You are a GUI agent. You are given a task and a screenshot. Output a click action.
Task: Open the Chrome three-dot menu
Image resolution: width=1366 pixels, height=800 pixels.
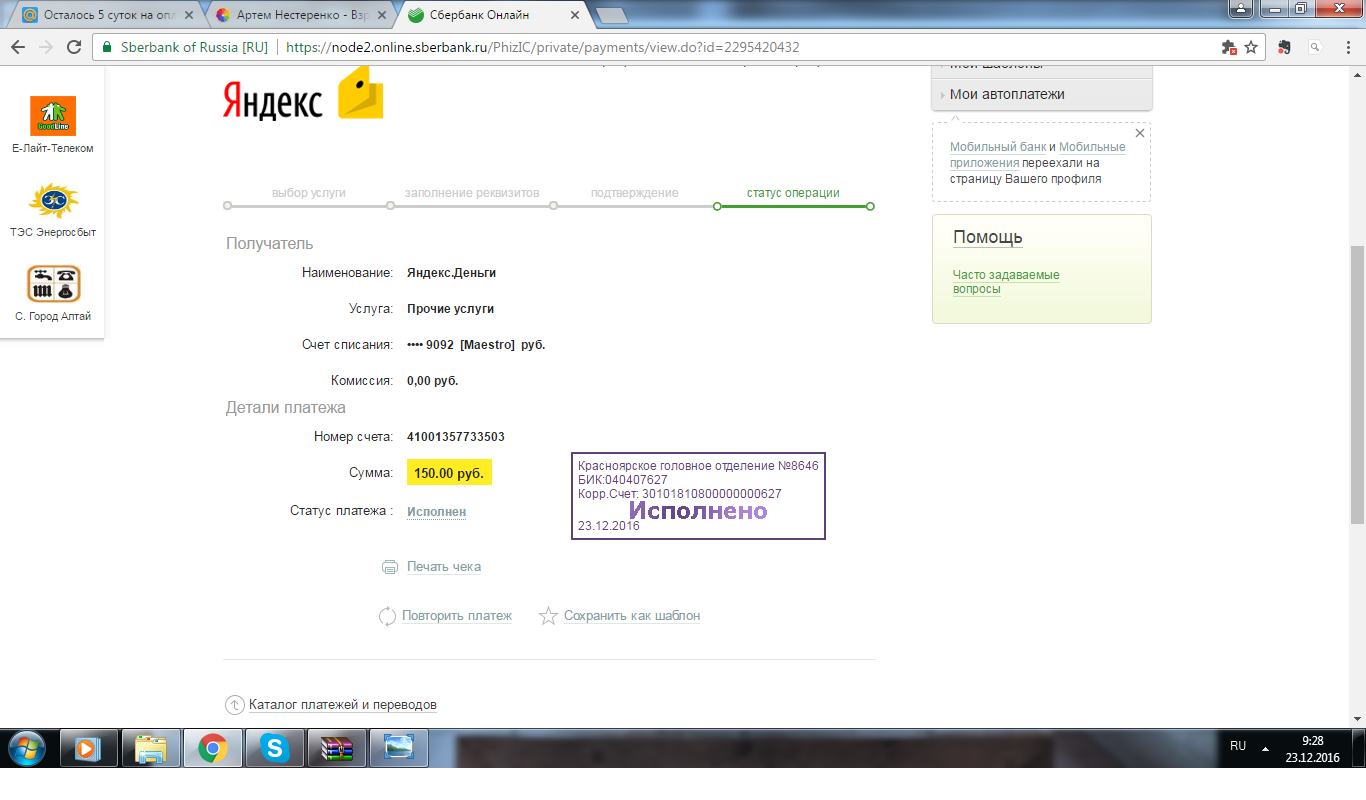1349,46
